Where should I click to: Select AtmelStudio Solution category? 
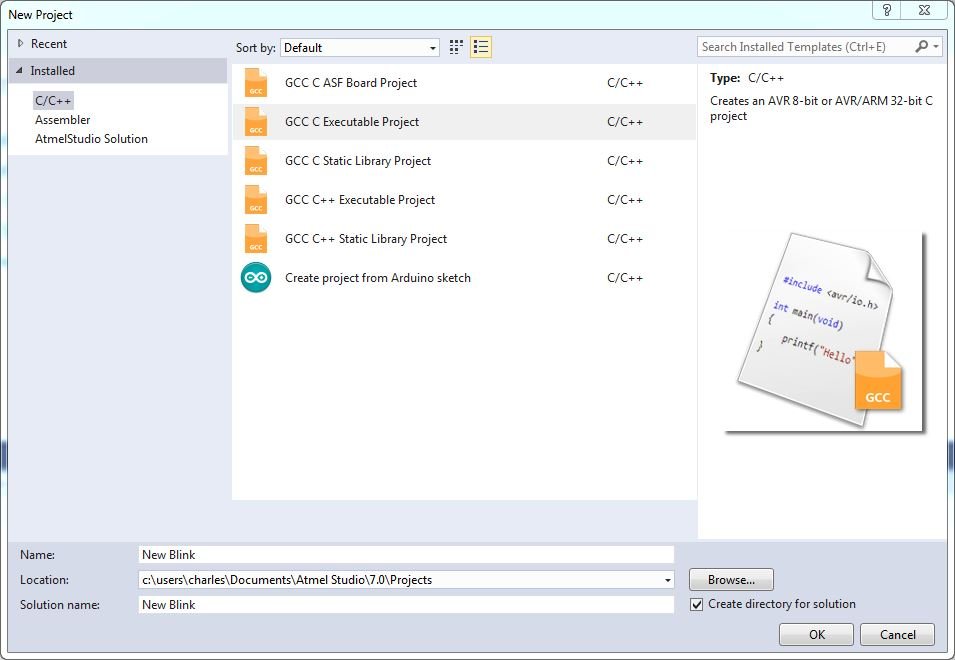point(91,139)
